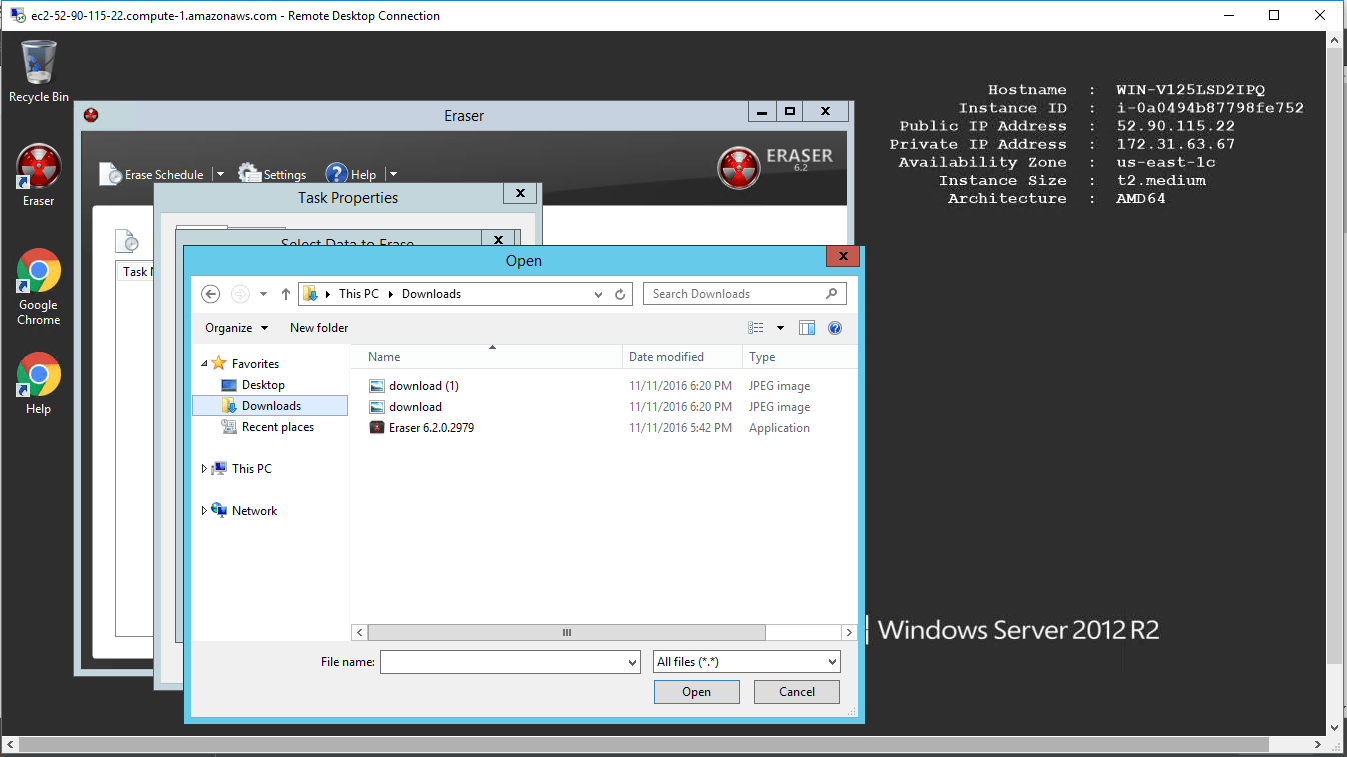
Task: Click the Up one level arrow
Action: click(286, 294)
